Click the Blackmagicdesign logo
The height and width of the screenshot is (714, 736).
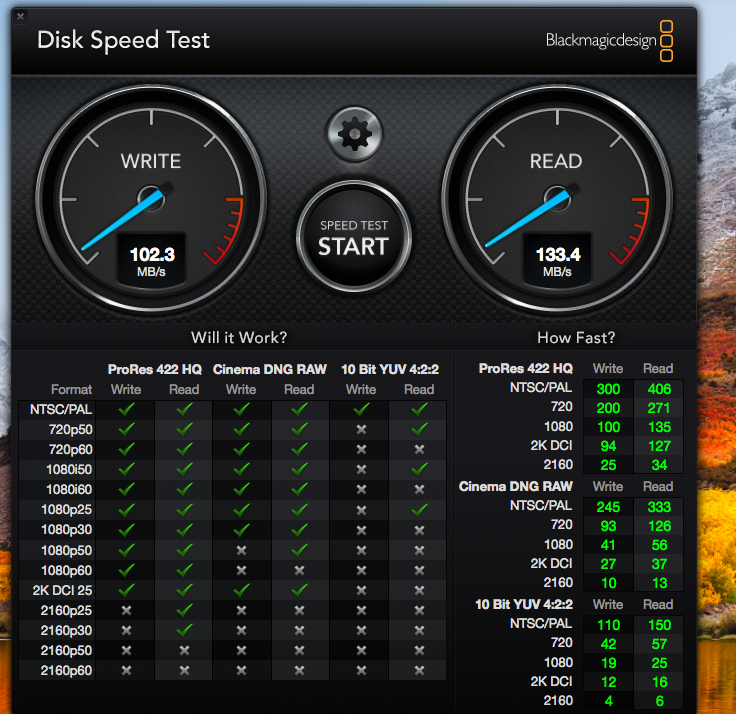tap(609, 40)
